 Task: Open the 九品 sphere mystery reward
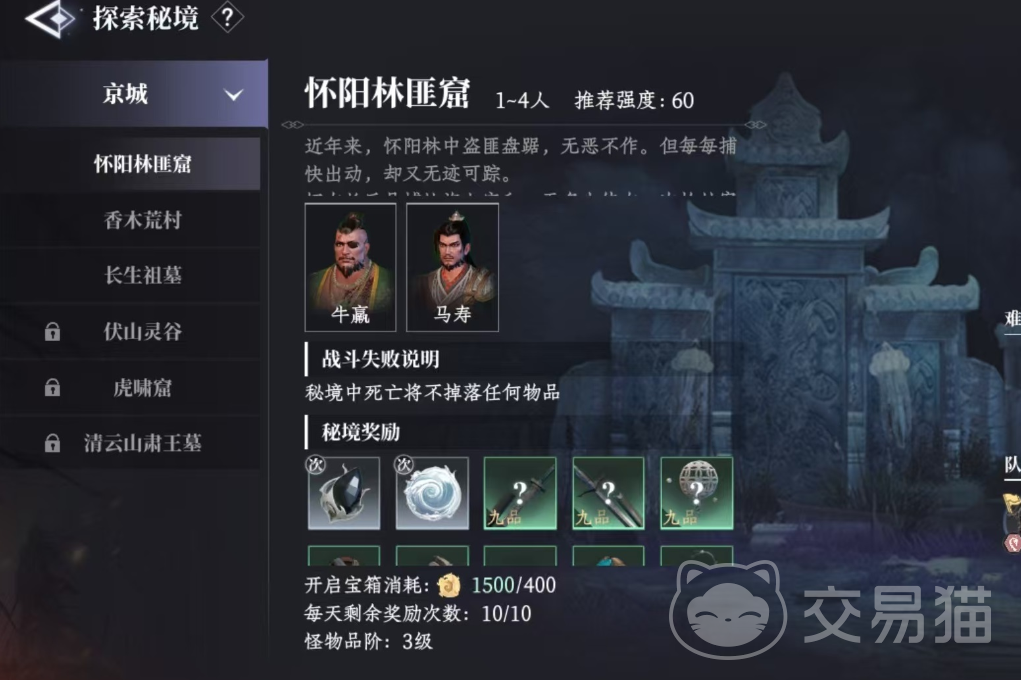pos(697,493)
